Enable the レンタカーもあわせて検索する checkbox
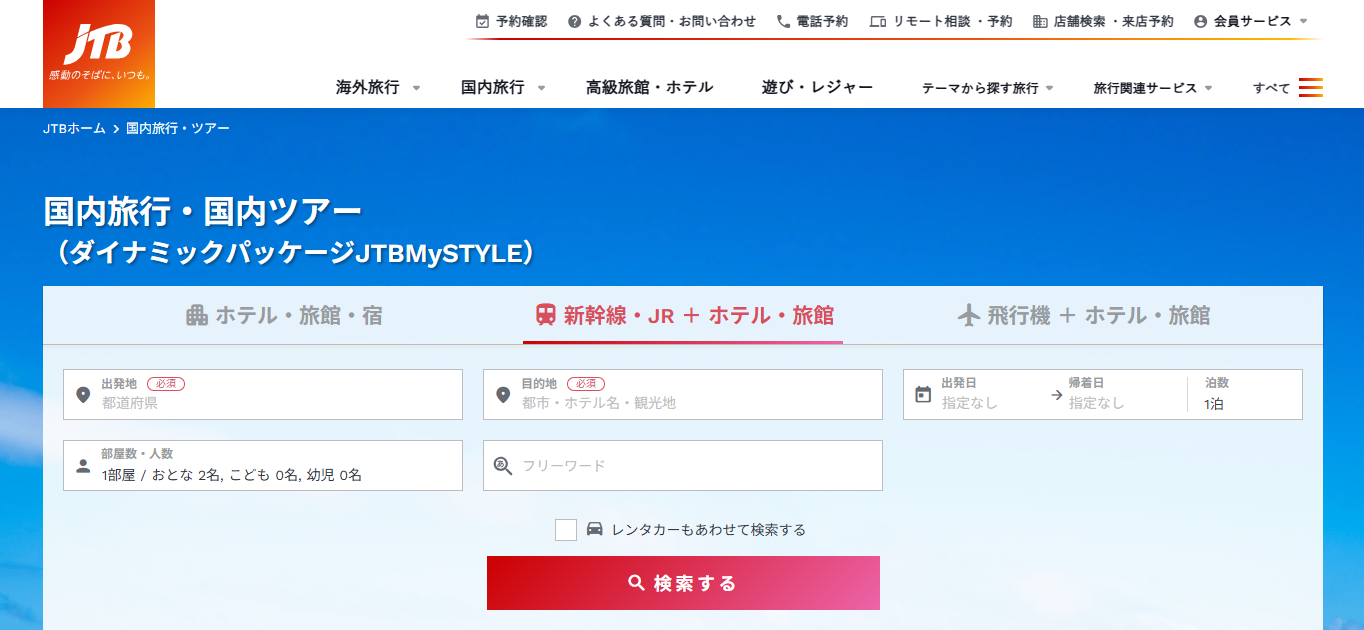 click(x=566, y=530)
